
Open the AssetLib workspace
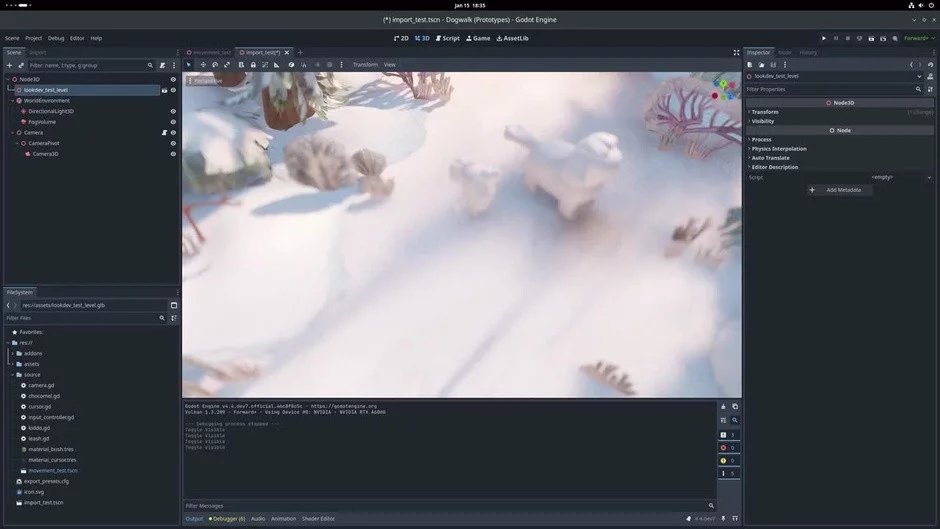pyautogui.click(x=513, y=38)
